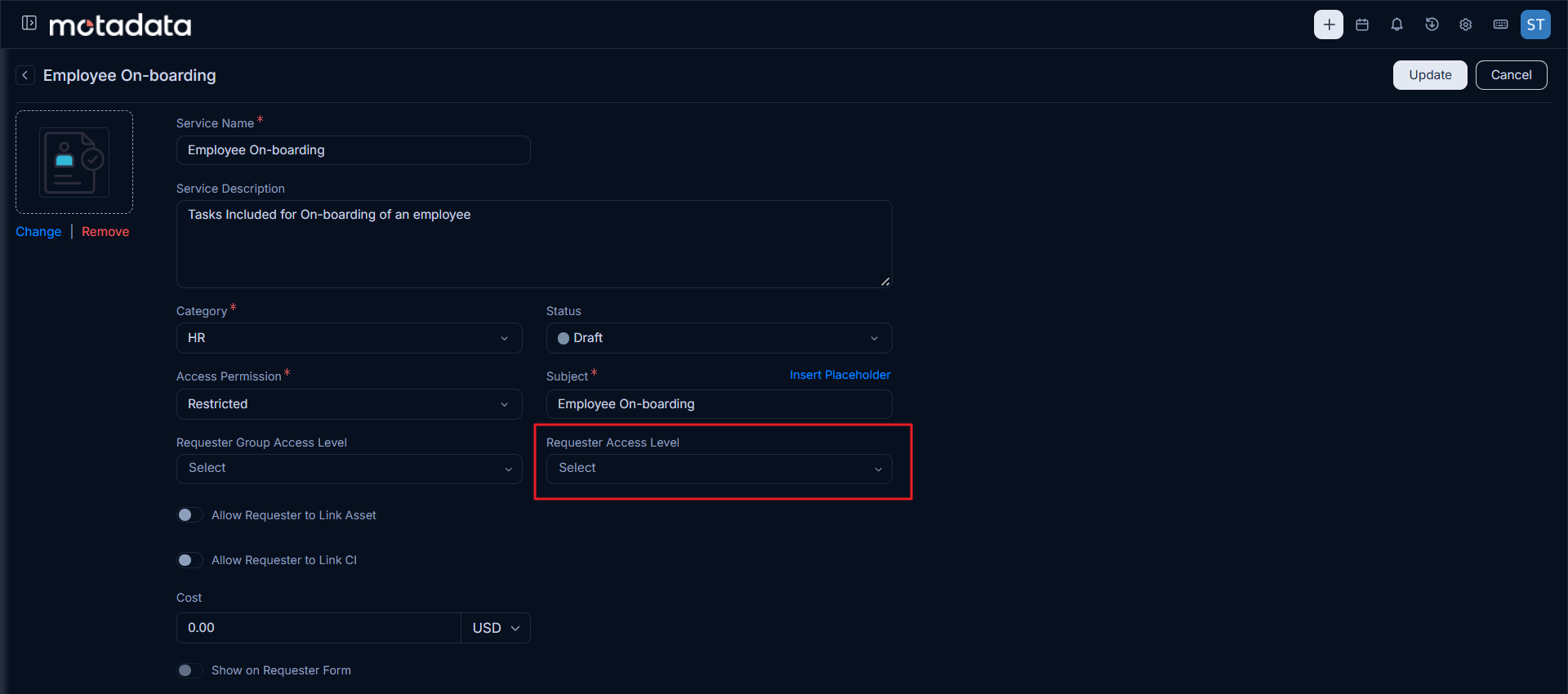The width and height of the screenshot is (1568, 694).
Task: Open the USD currency dropdown
Action: pyautogui.click(x=496, y=628)
